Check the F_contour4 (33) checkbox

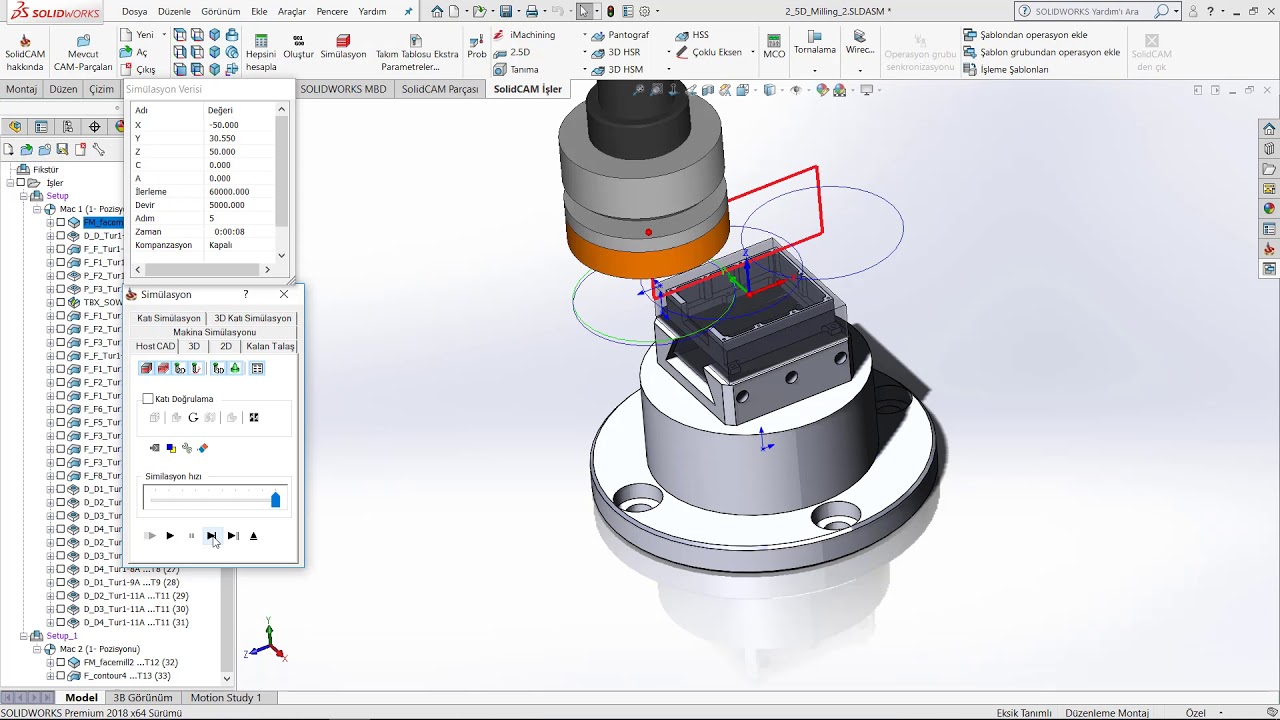click(61, 676)
